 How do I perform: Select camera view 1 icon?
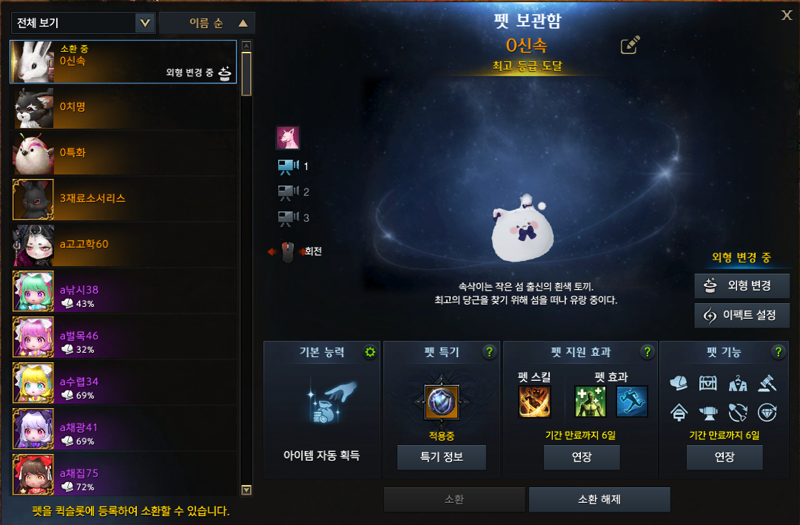(288, 166)
